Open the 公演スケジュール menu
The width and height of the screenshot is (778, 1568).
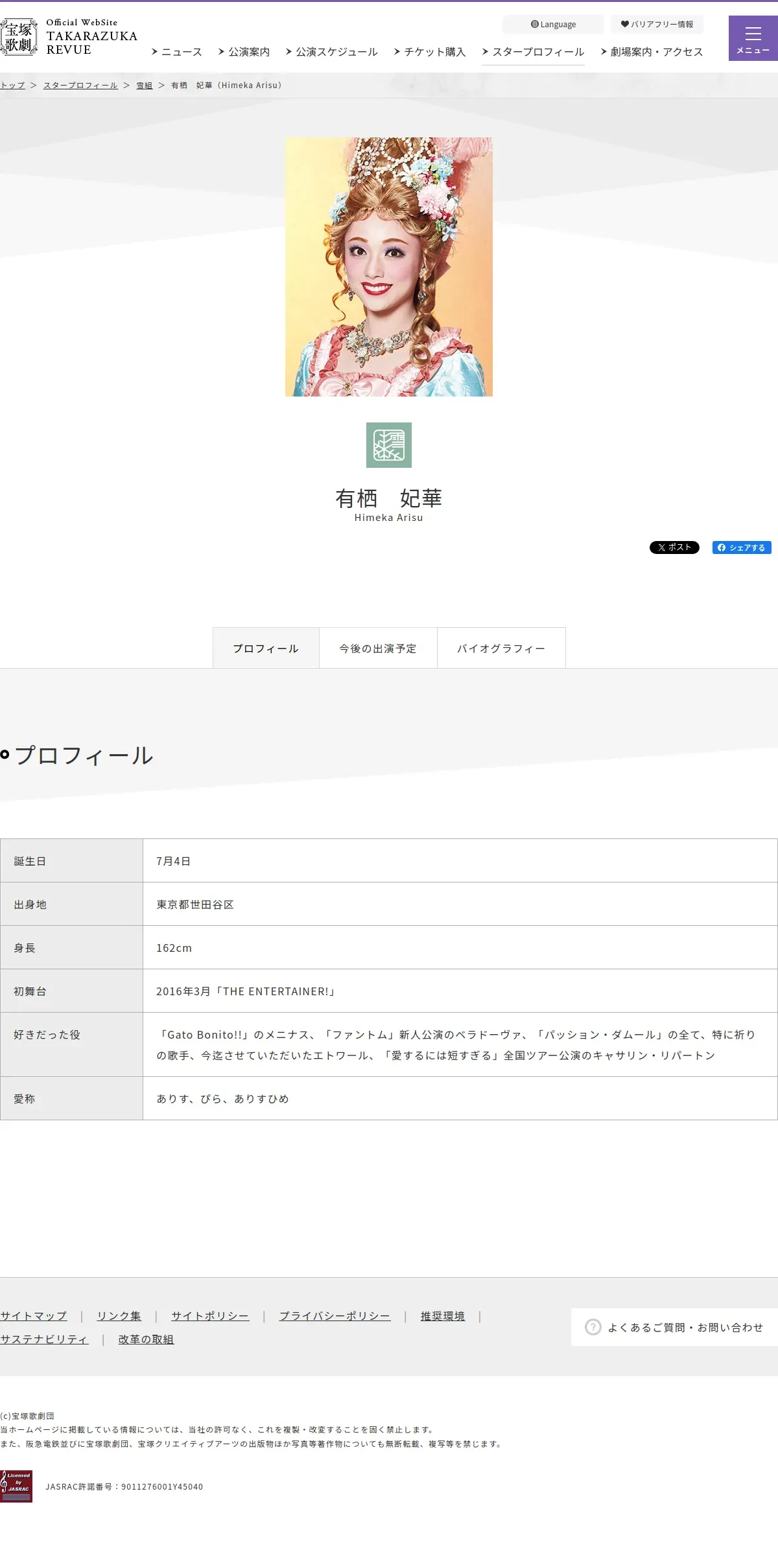tap(331, 52)
